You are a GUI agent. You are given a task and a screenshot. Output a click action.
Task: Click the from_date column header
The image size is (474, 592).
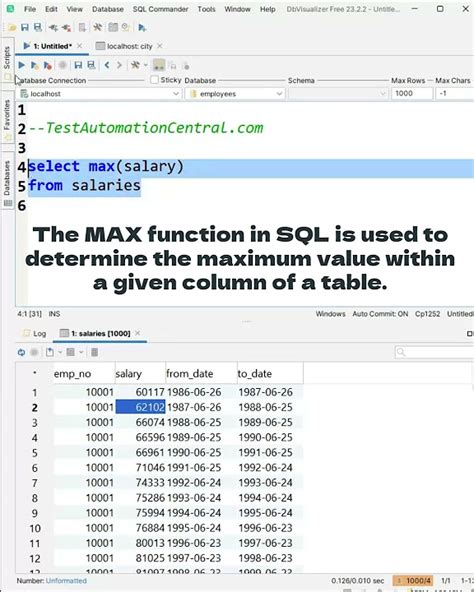(201, 373)
